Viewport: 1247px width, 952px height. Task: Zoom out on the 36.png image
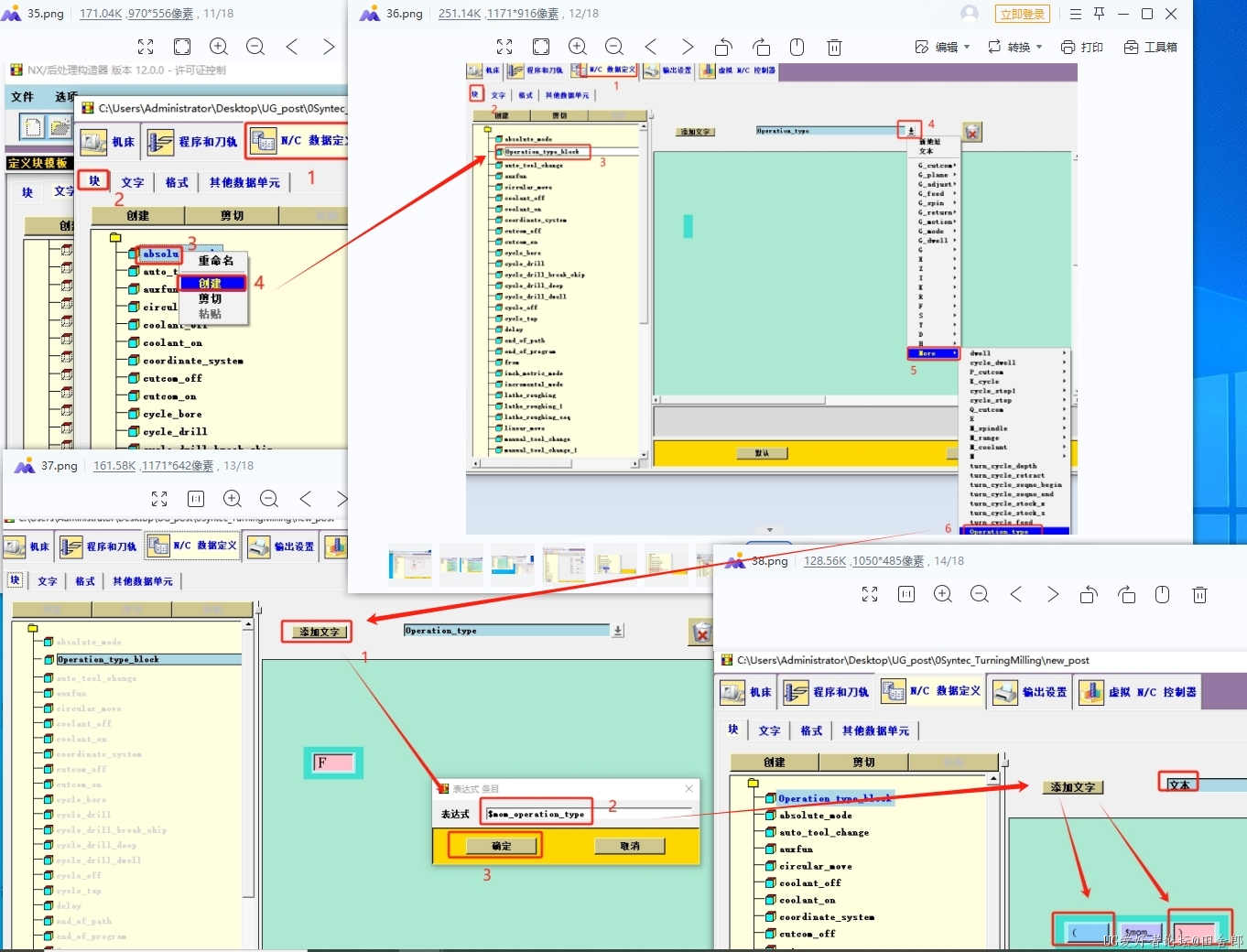click(x=614, y=47)
